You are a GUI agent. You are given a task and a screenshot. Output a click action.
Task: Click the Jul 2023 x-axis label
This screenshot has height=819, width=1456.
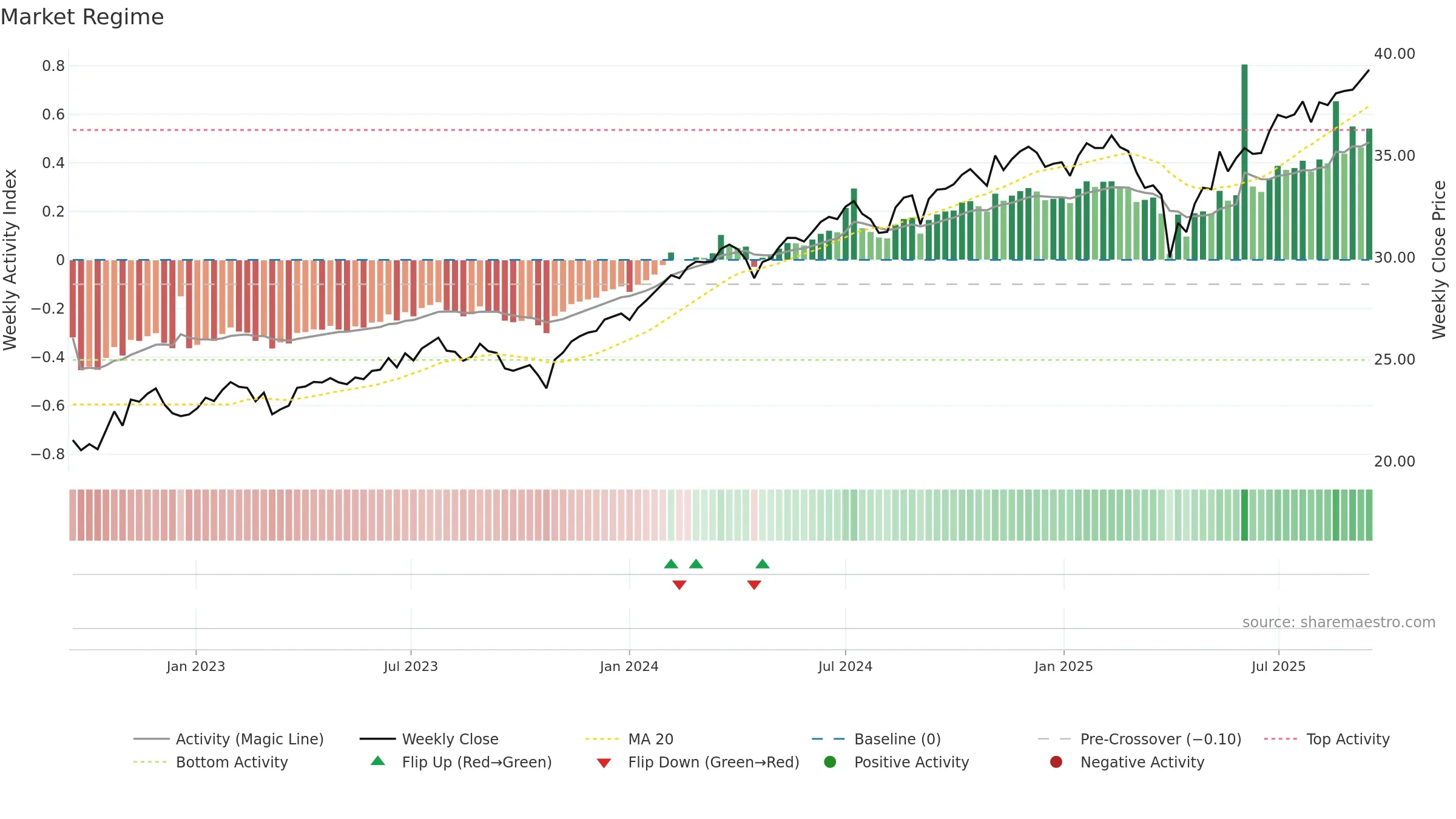click(411, 667)
